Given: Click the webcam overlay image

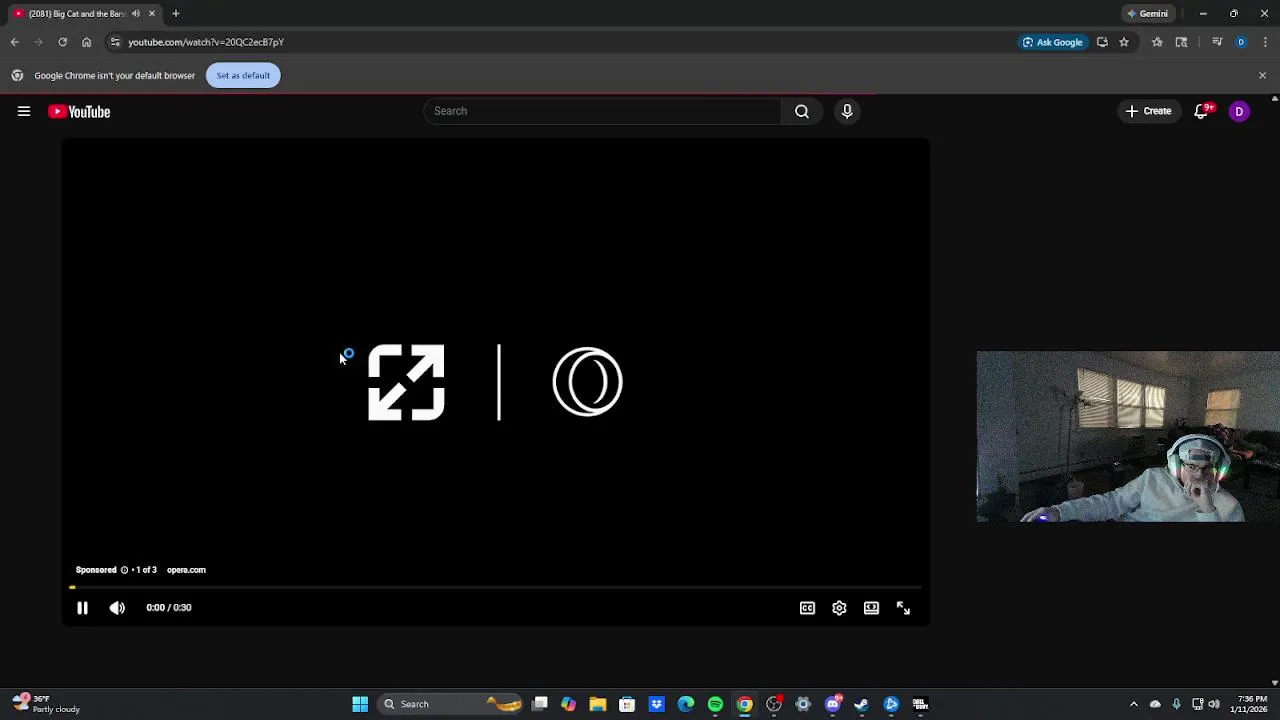Looking at the screenshot, I should click(1128, 436).
